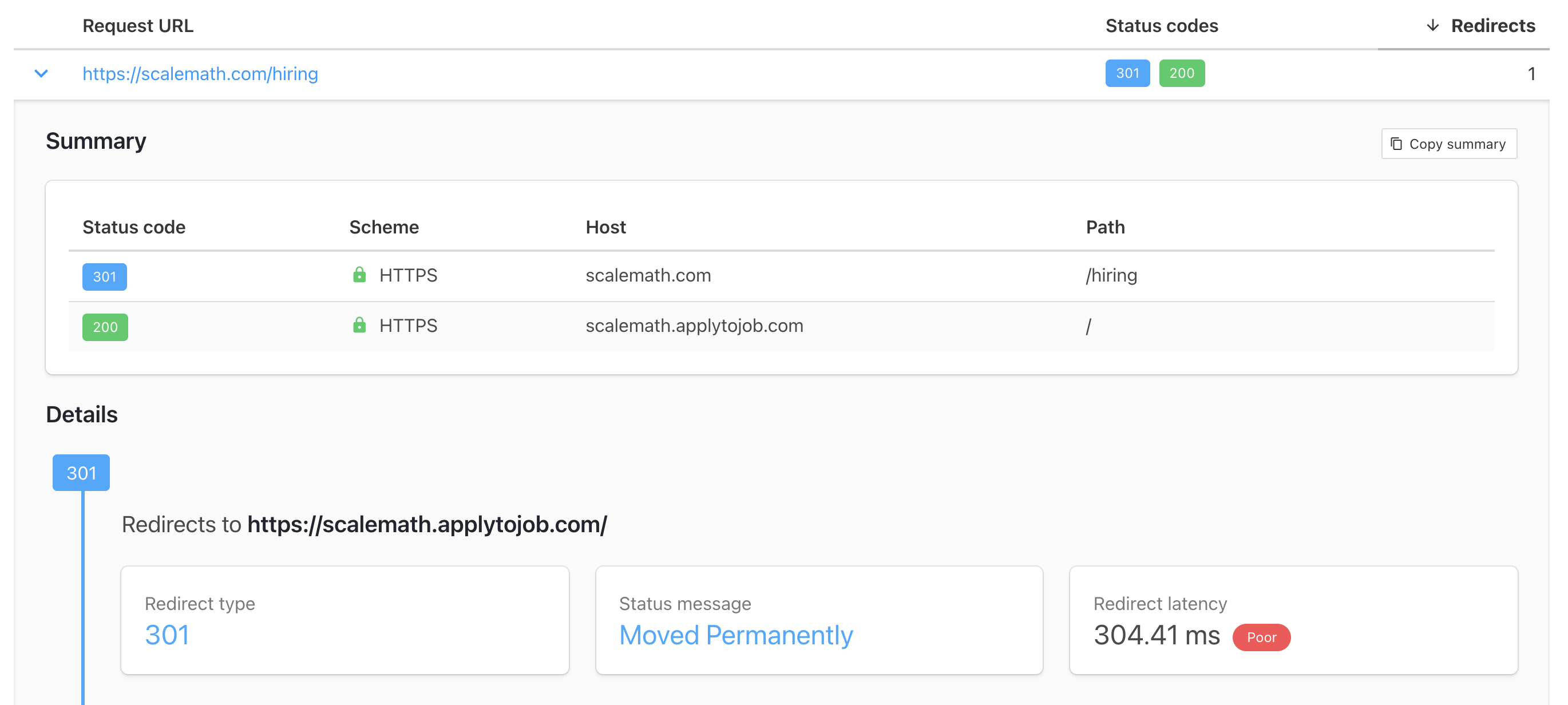Collapse the scalemath.com/hiring row chevron
This screenshot has width=1568, height=705.
tap(41, 74)
